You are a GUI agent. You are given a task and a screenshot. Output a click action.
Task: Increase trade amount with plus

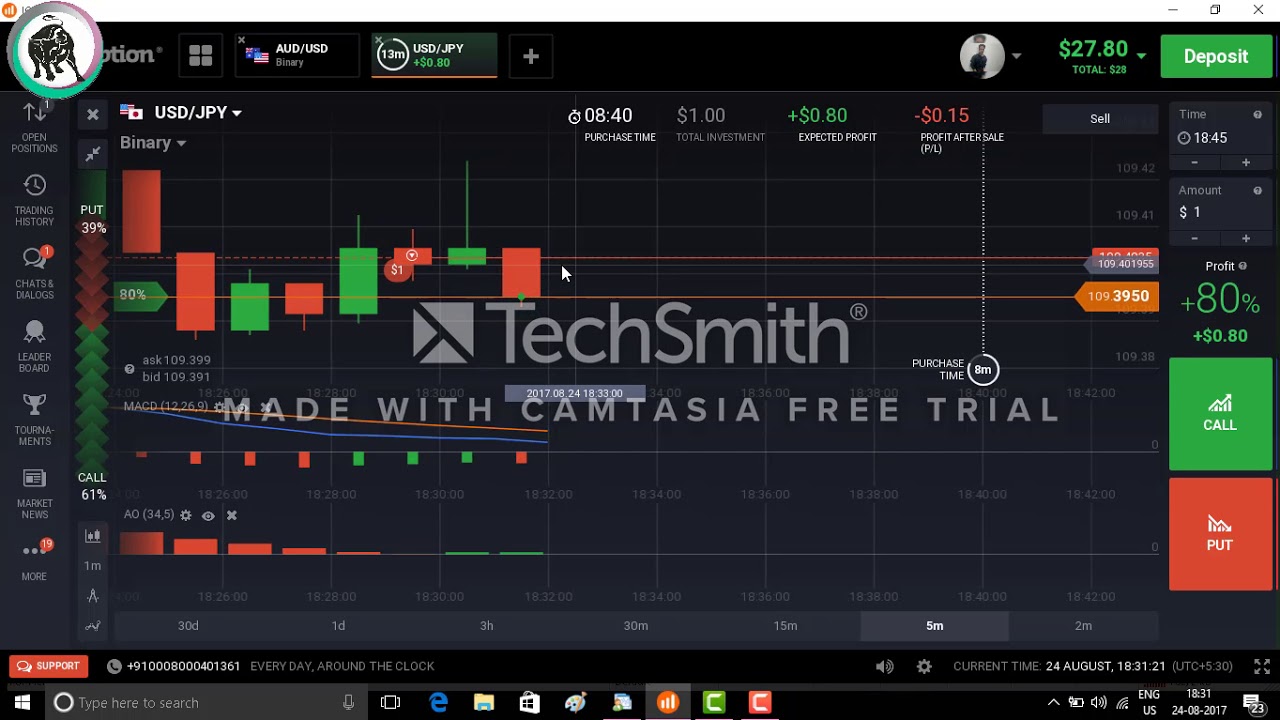click(1246, 238)
